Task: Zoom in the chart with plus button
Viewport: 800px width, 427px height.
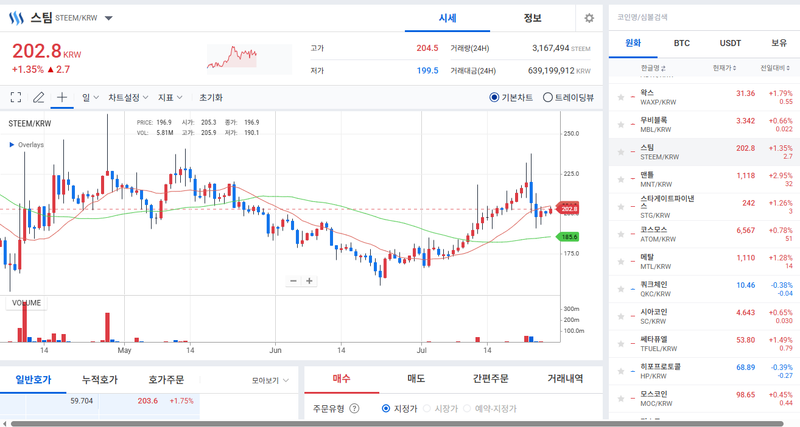Action: [309, 281]
